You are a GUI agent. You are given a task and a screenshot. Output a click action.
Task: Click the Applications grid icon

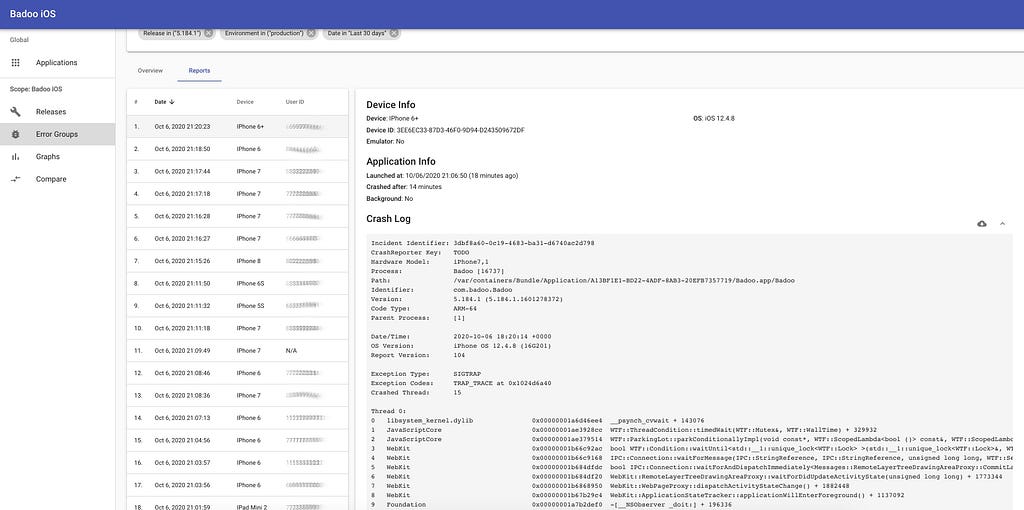[16, 63]
